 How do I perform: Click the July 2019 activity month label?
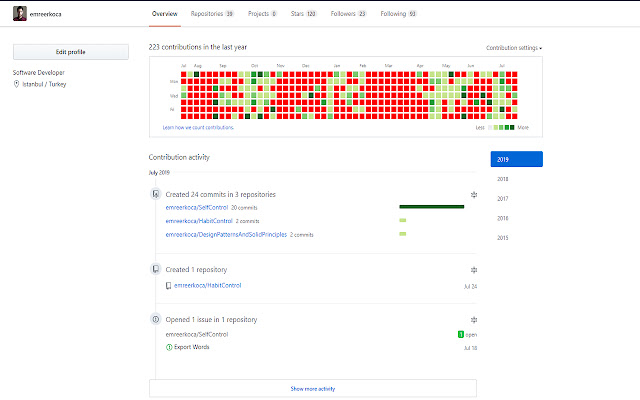coord(159,173)
